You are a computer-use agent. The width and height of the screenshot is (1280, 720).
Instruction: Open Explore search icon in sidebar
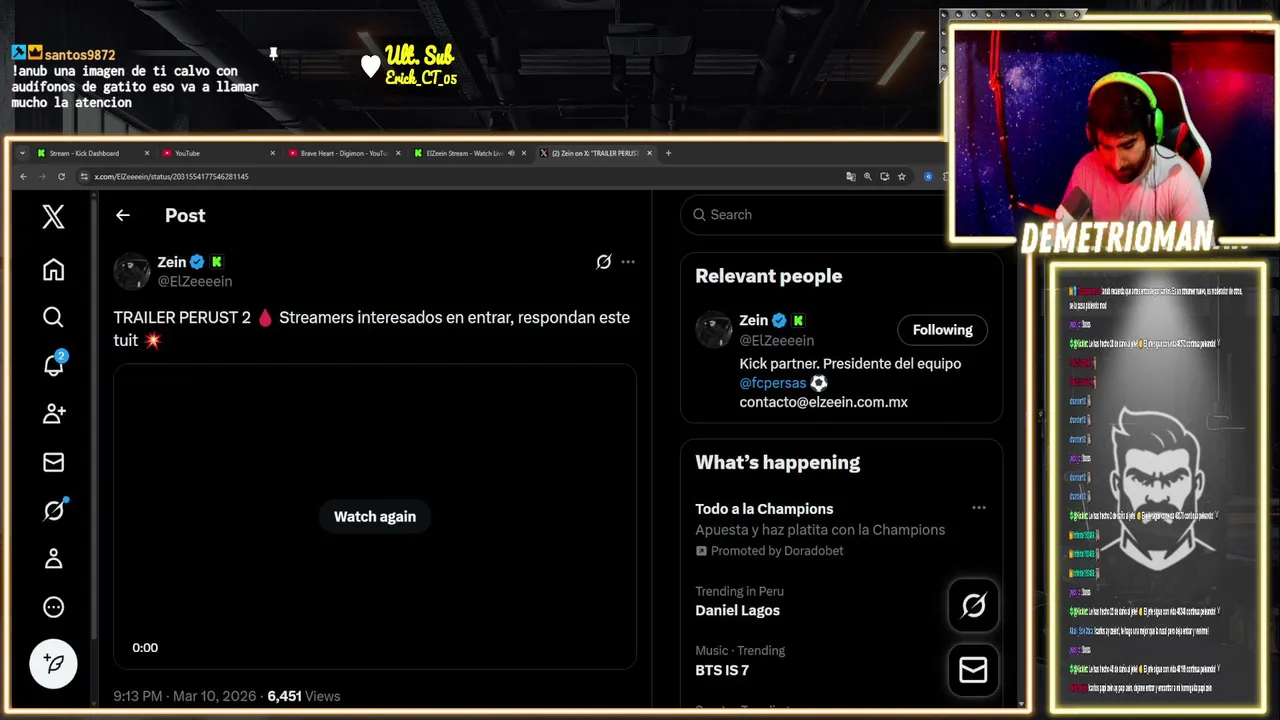point(53,317)
